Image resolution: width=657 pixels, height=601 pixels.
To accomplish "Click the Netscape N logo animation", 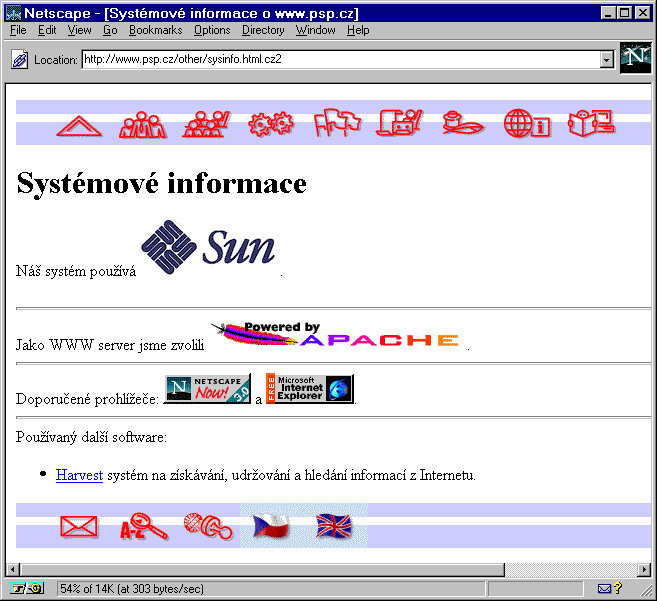I will pos(636,57).
